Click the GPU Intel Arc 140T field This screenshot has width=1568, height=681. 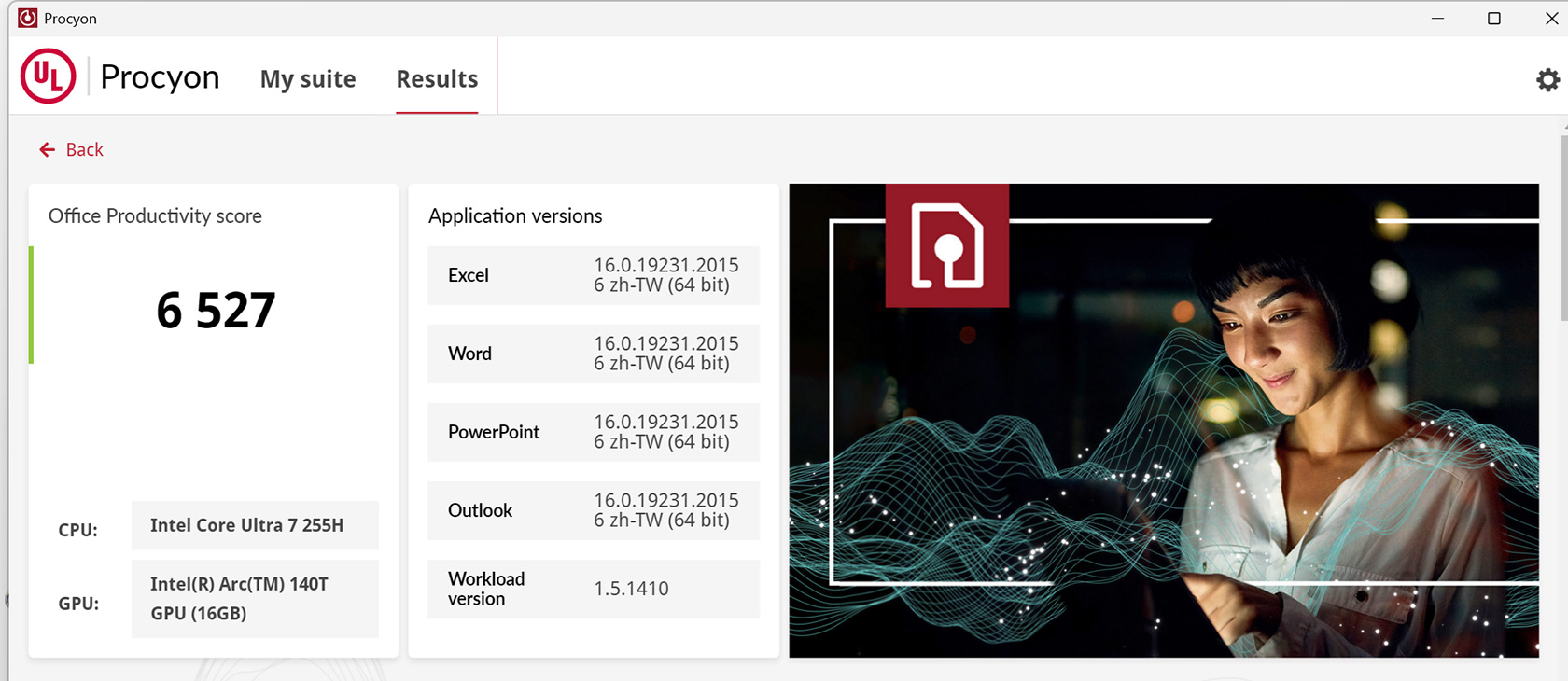[x=254, y=599]
